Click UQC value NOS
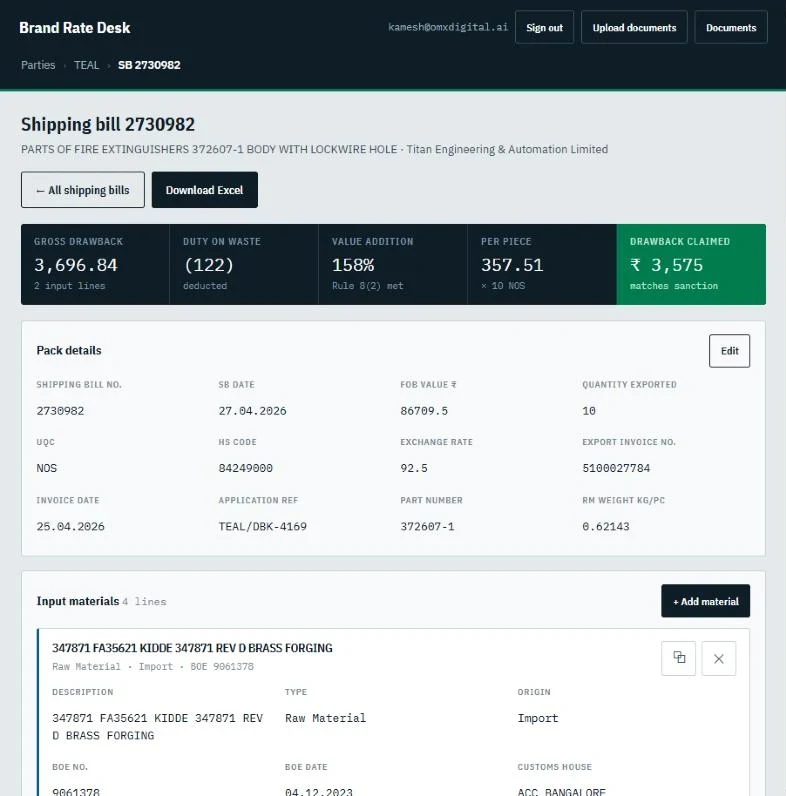 (x=47, y=468)
